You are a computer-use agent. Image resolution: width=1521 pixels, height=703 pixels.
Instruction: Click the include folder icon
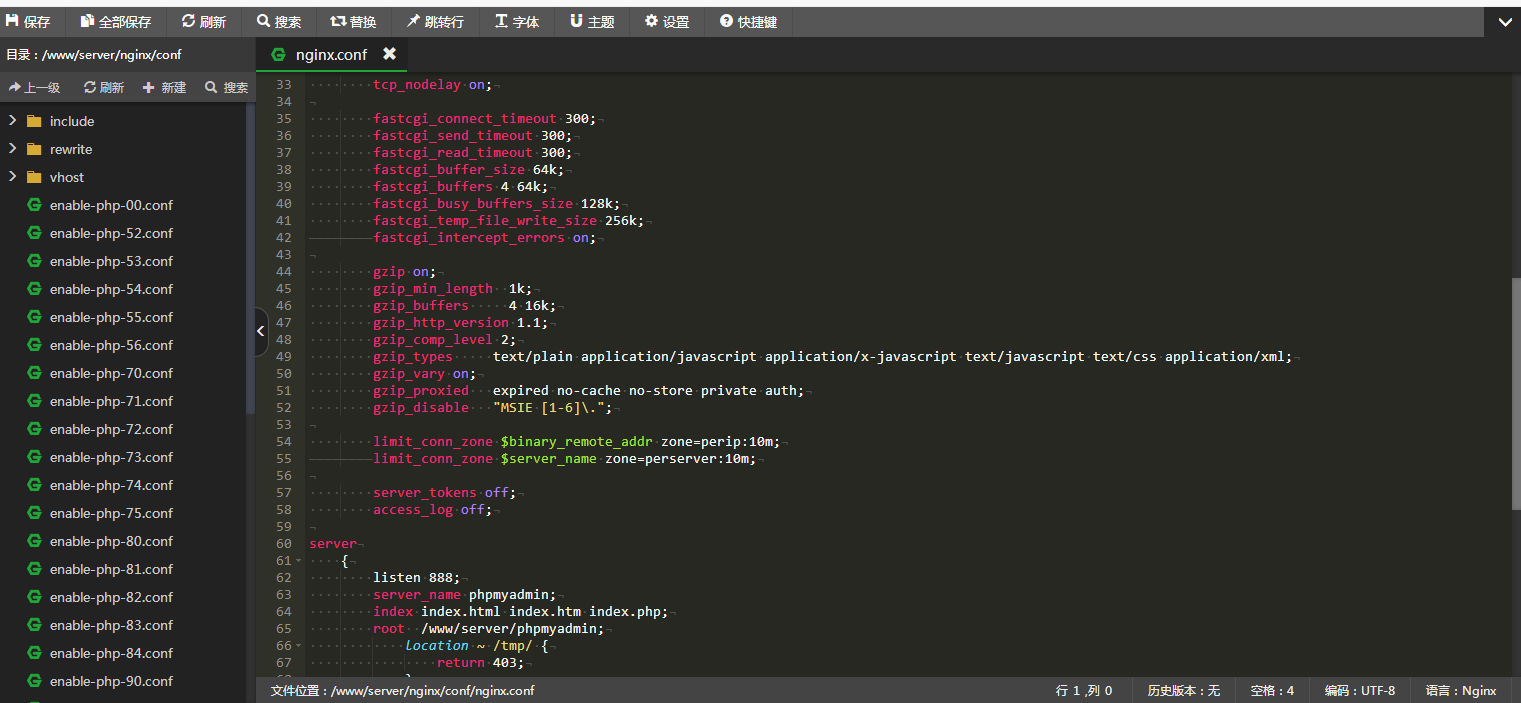(x=34, y=121)
